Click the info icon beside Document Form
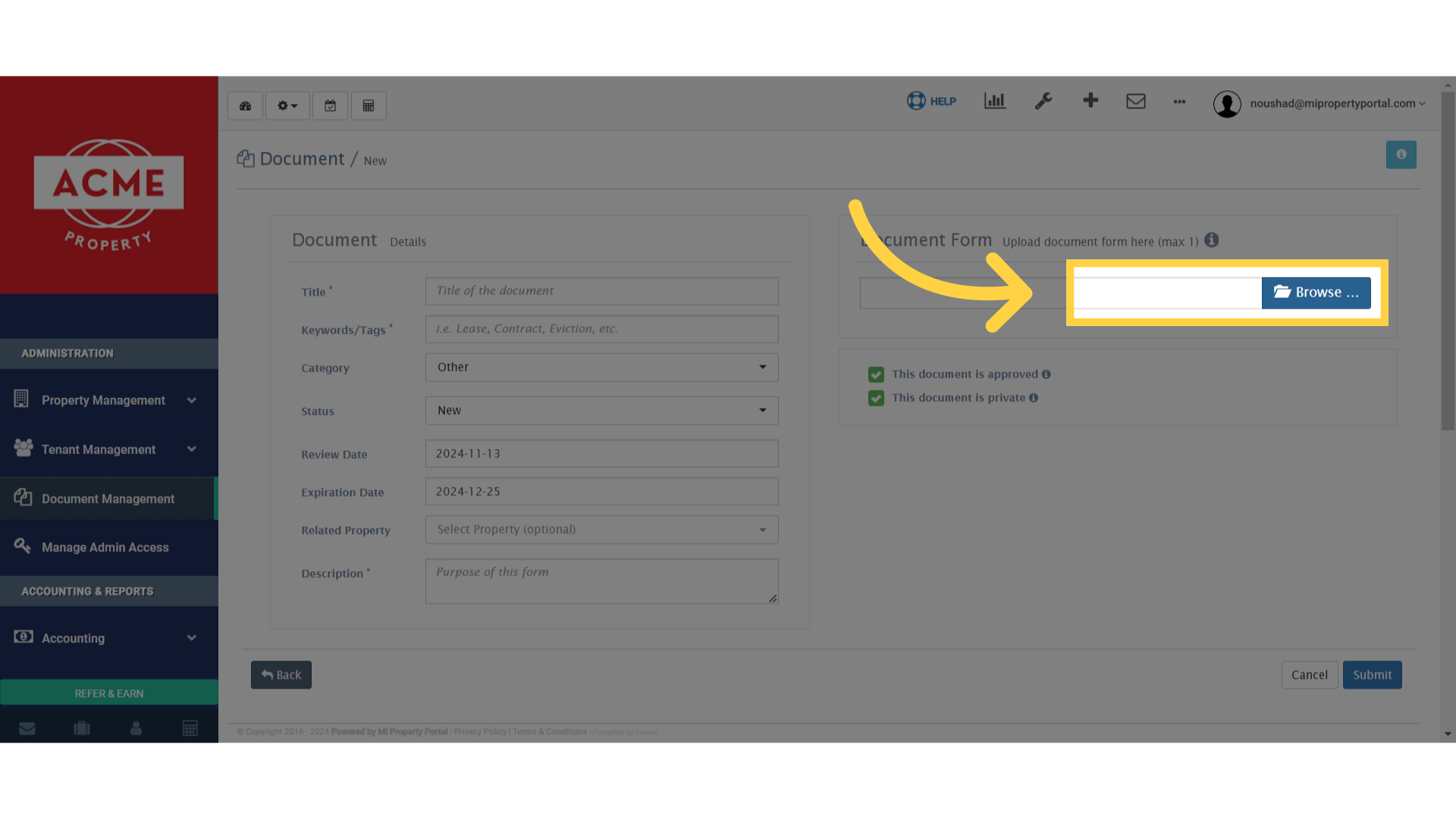Viewport: 1456px width, 819px height. tap(1212, 240)
